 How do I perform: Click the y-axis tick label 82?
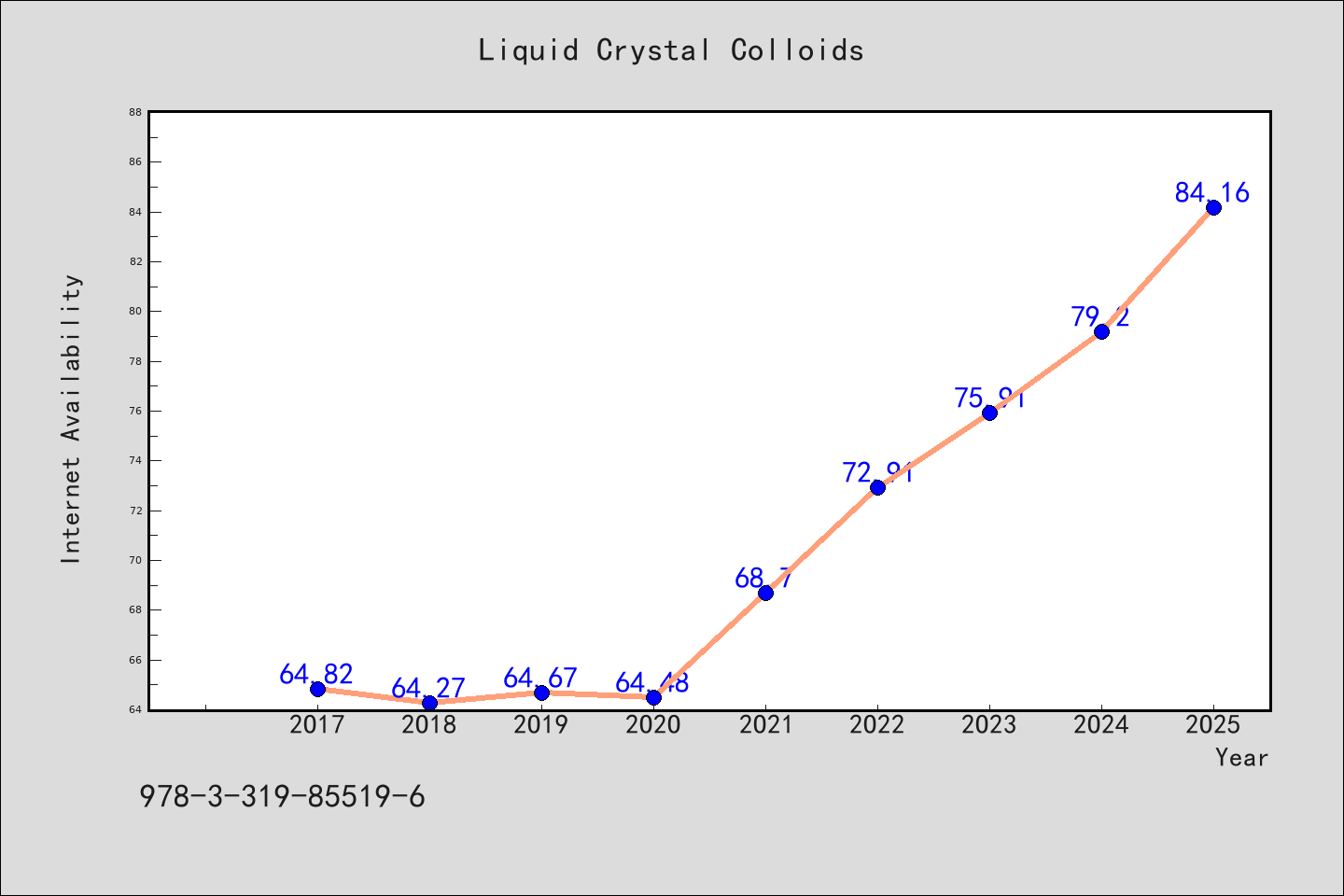135,261
